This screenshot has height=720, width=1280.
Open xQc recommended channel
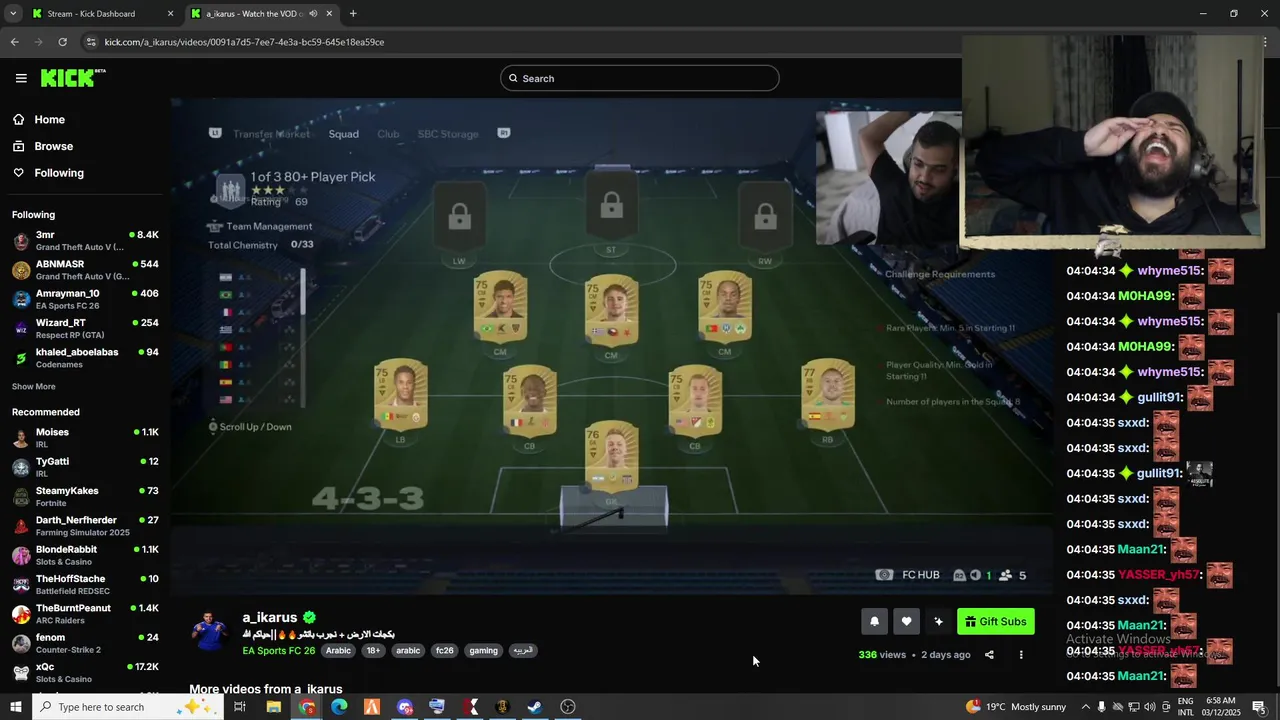[x=84, y=672]
